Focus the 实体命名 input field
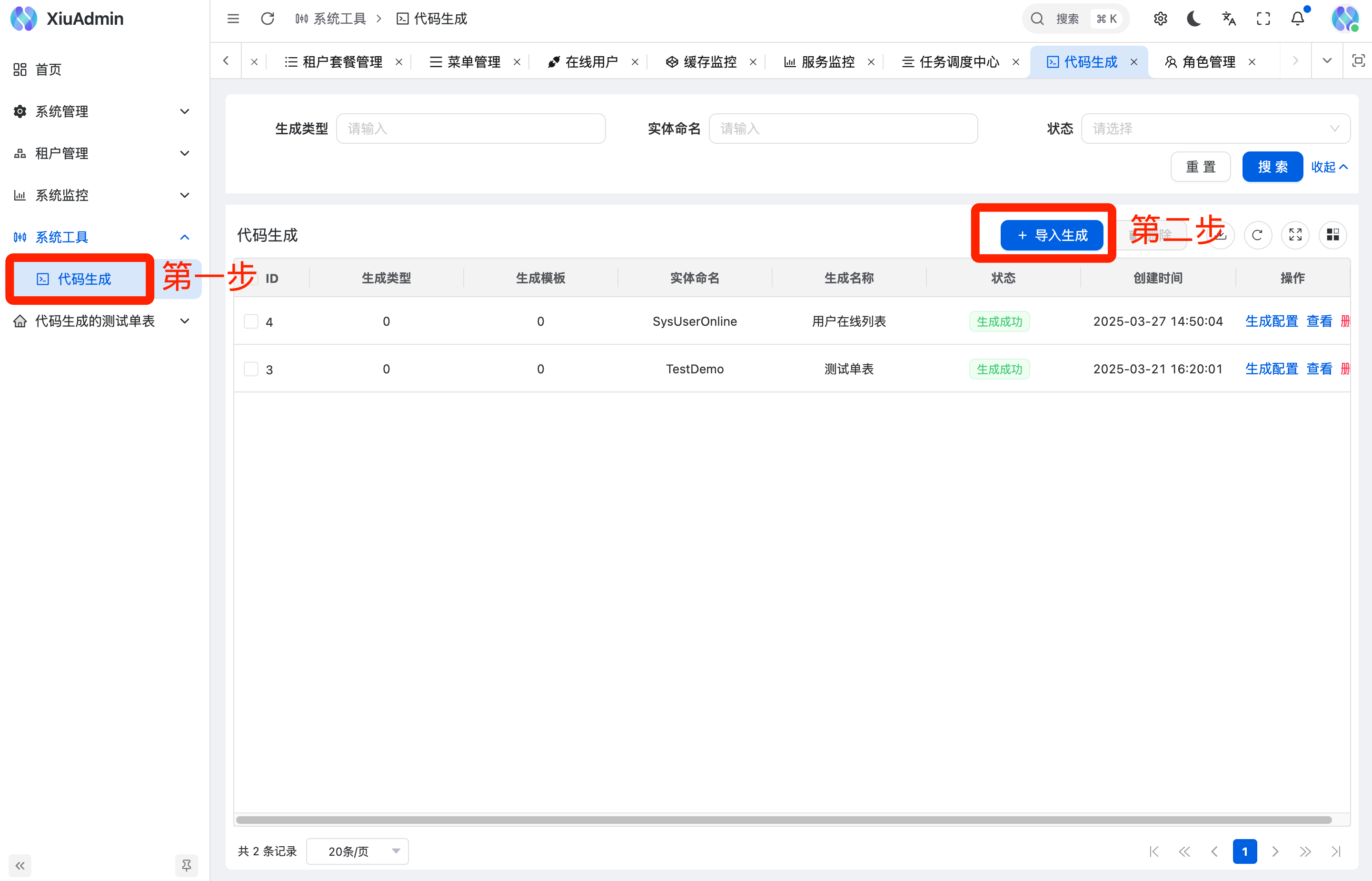This screenshot has width=1372, height=881. 843,129
